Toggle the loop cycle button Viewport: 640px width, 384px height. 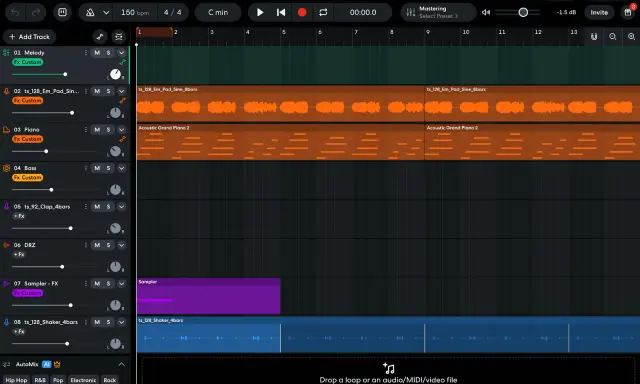click(x=323, y=12)
